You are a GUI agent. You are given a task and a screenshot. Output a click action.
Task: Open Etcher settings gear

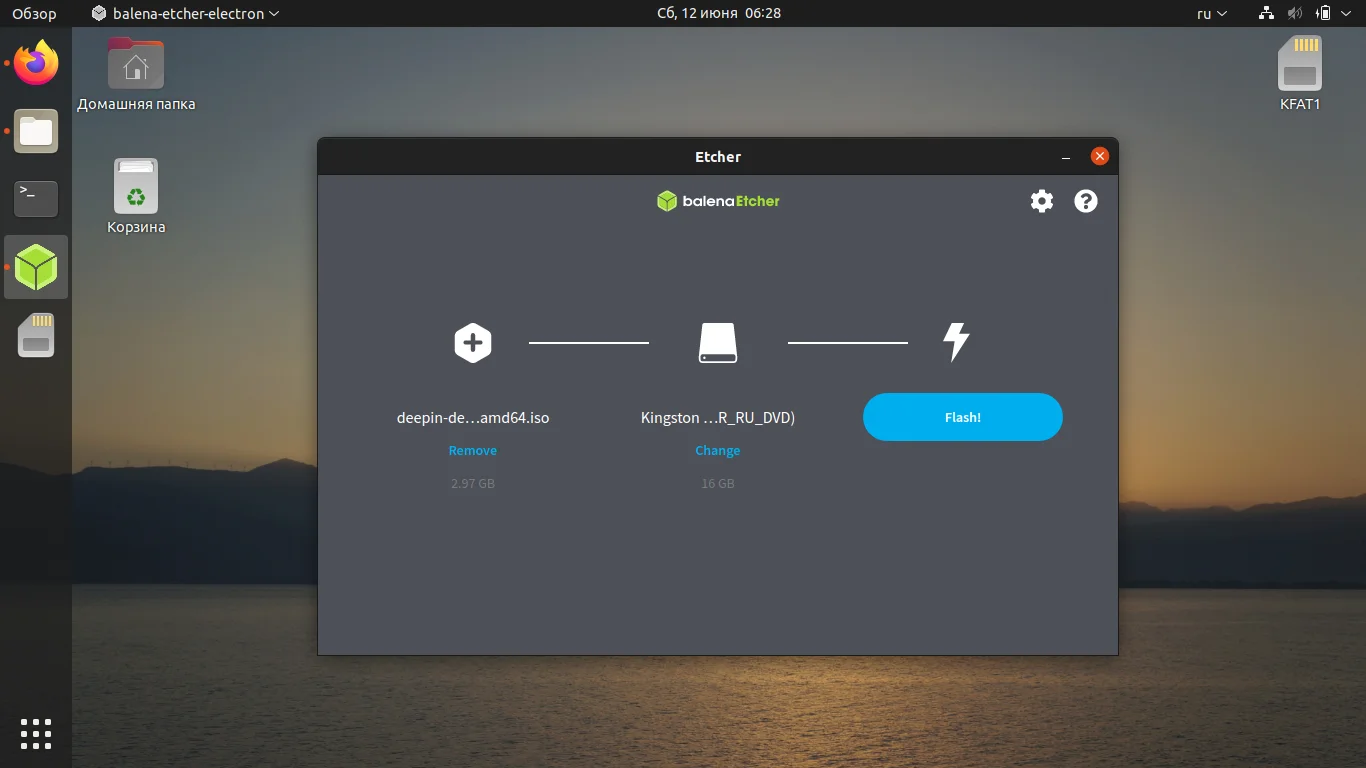click(1042, 201)
